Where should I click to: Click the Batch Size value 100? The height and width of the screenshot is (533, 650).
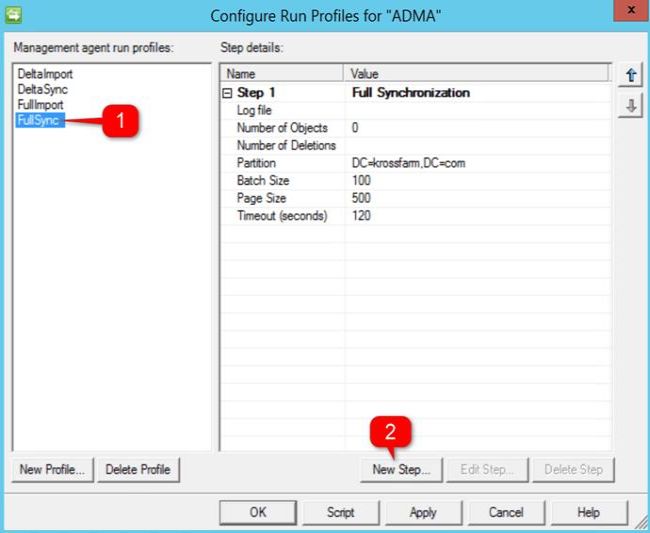(x=361, y=180)
